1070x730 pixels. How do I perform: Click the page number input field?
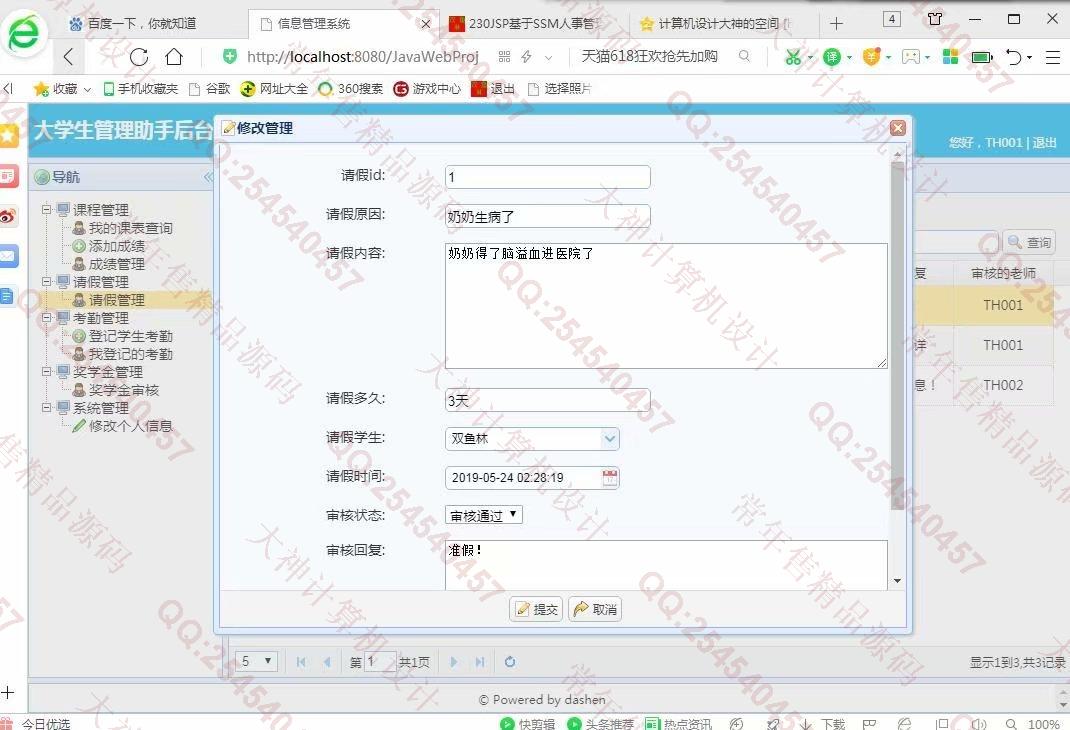[380, 662]
